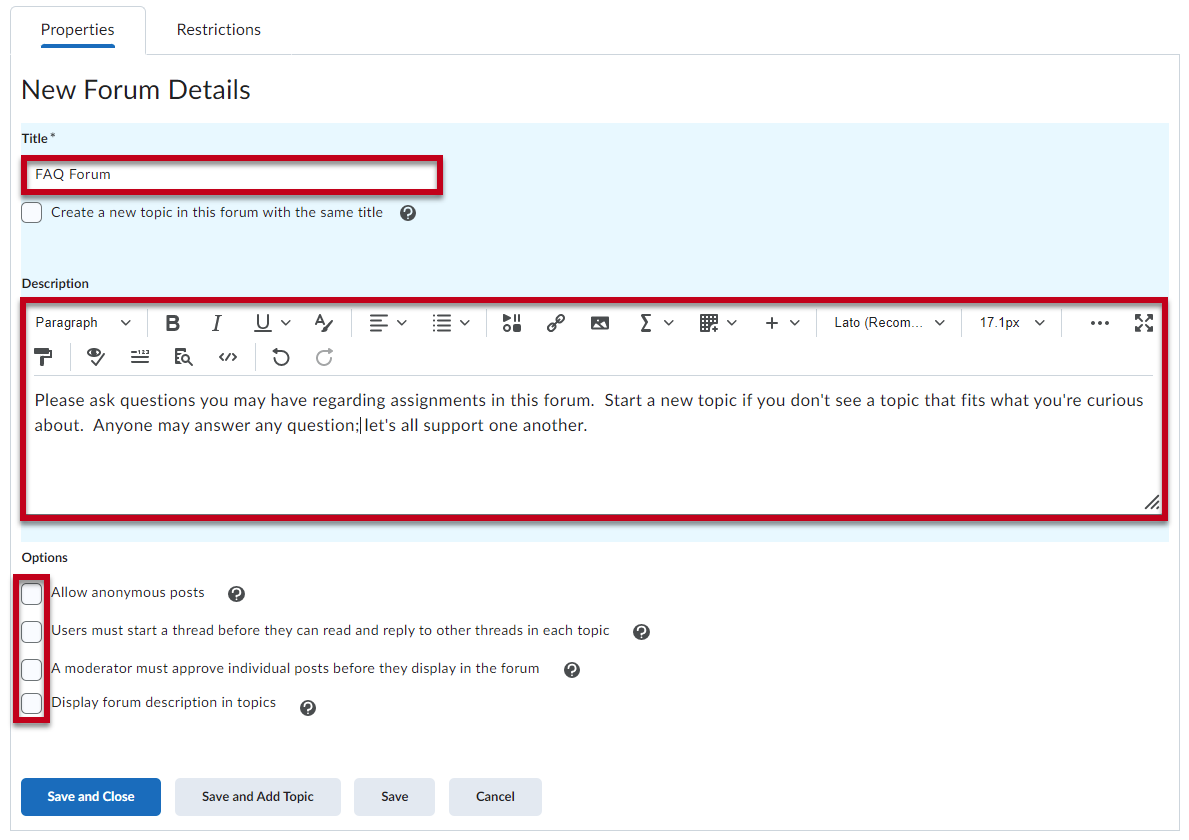Open the HTML source code editor
The image size is (1189, 840).
tap(227, 357)
